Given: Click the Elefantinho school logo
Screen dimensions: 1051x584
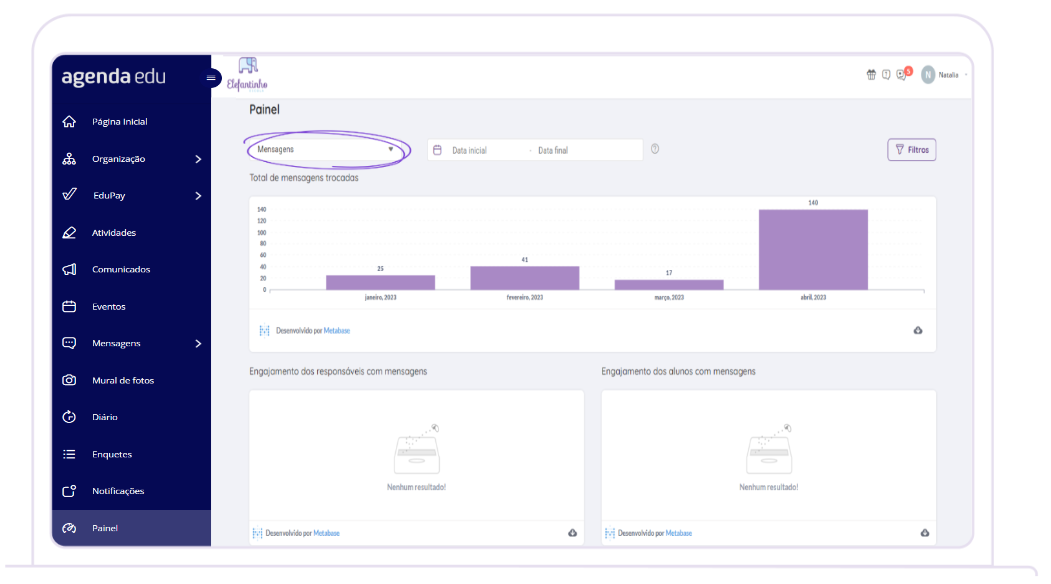Looking at the screenshot, I should pos(247,74).
